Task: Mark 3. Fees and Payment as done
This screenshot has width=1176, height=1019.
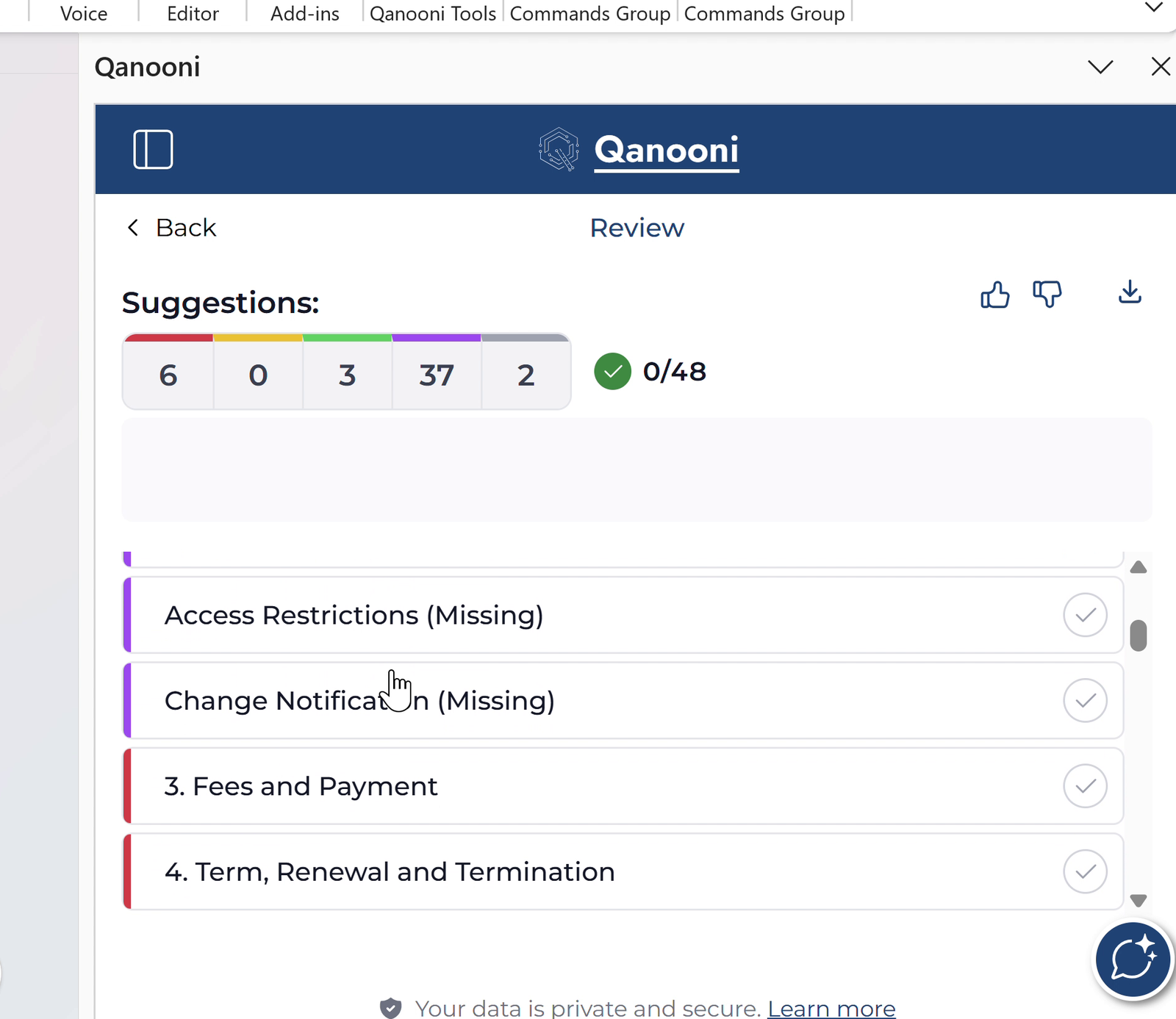Action: 1085,786
